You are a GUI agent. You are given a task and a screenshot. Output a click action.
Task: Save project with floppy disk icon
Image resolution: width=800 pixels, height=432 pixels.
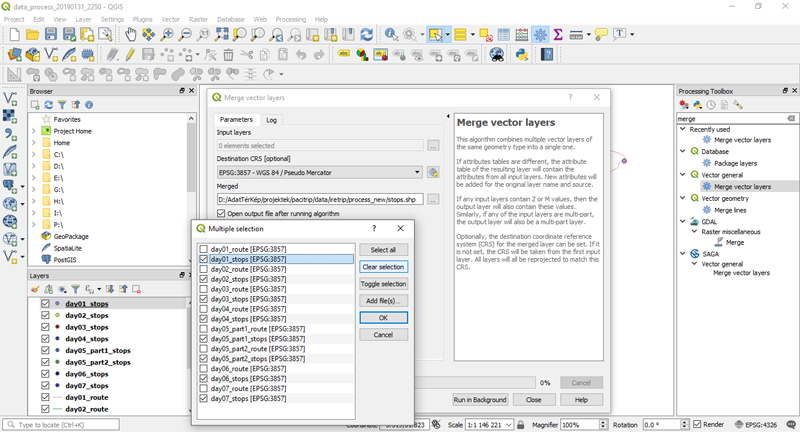(51, 35)
